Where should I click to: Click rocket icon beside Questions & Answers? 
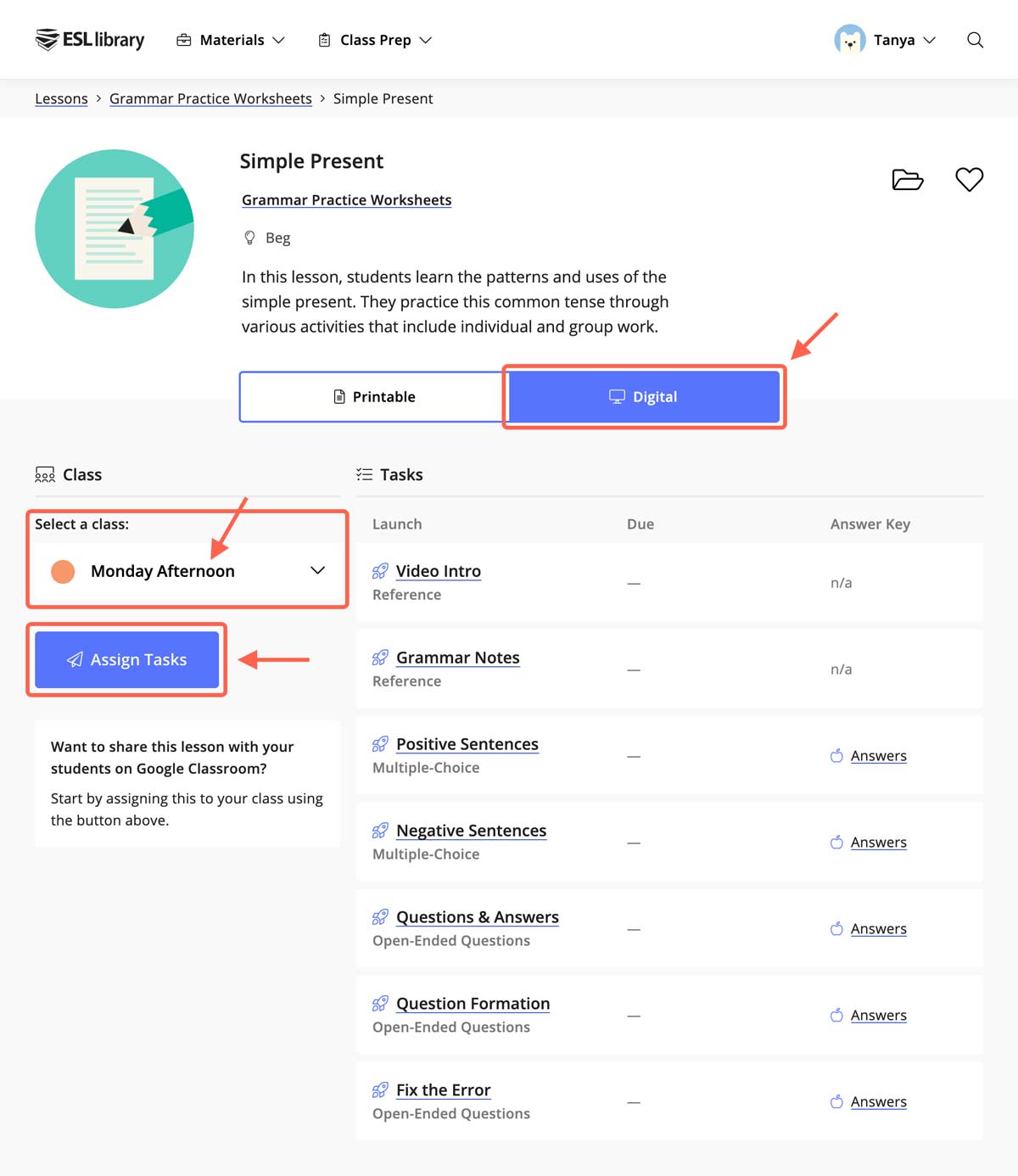pos(380,918)
